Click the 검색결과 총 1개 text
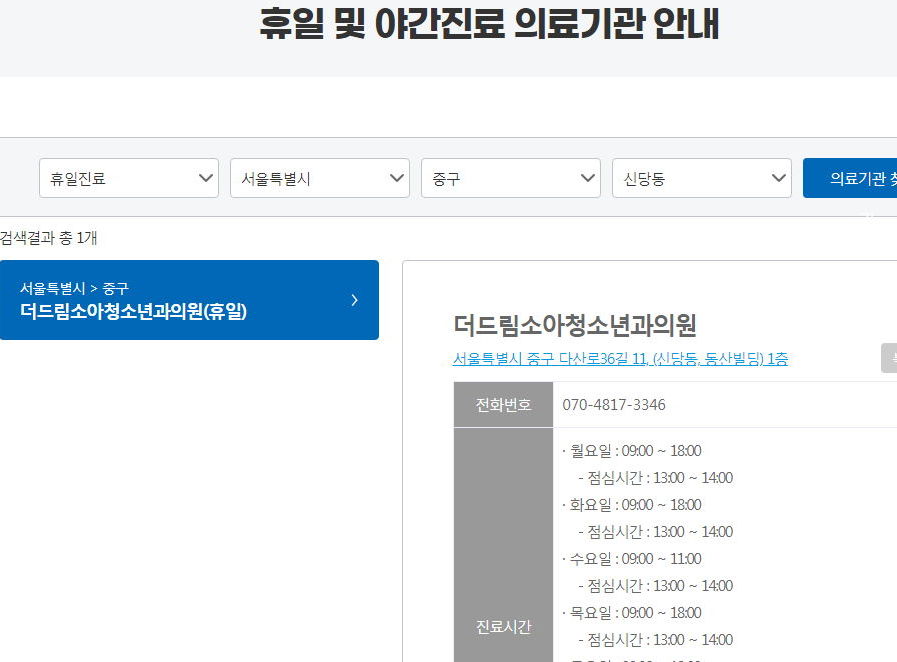 (49, 237)
